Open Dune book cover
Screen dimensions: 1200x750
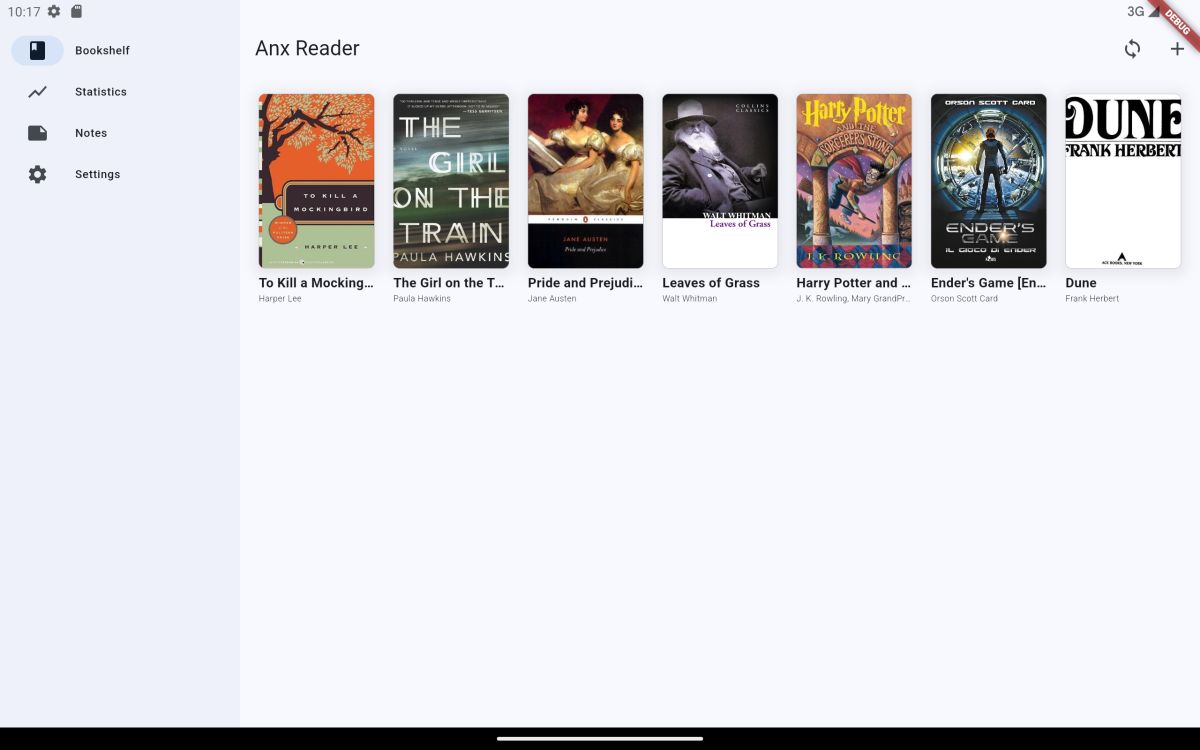coord(1123,181)
